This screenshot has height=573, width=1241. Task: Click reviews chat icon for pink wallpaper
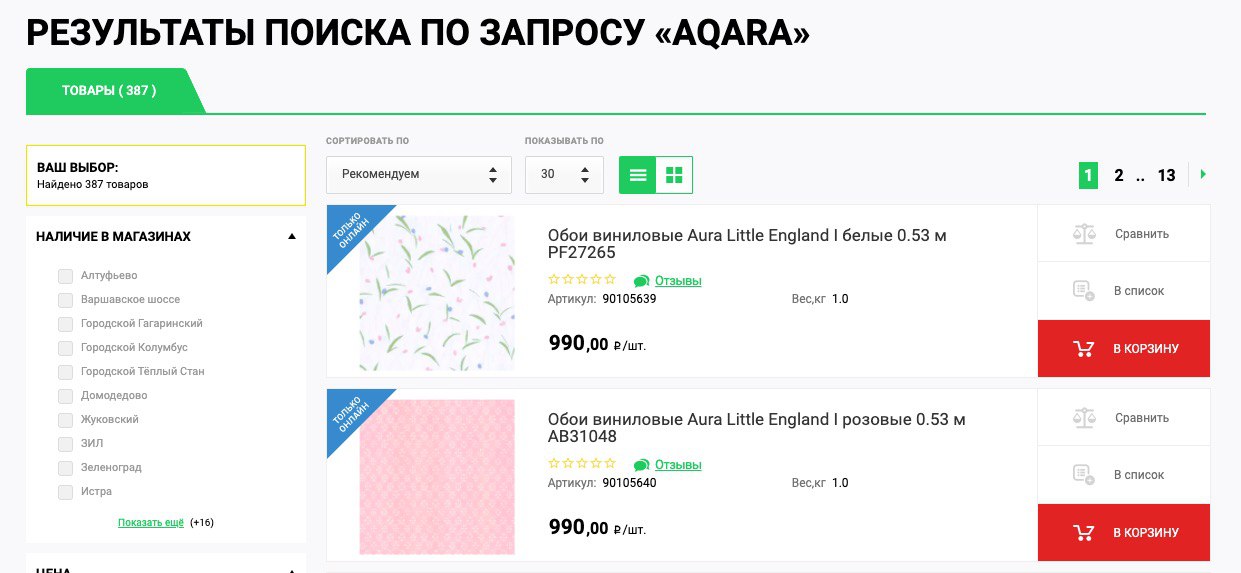(641, 465)
